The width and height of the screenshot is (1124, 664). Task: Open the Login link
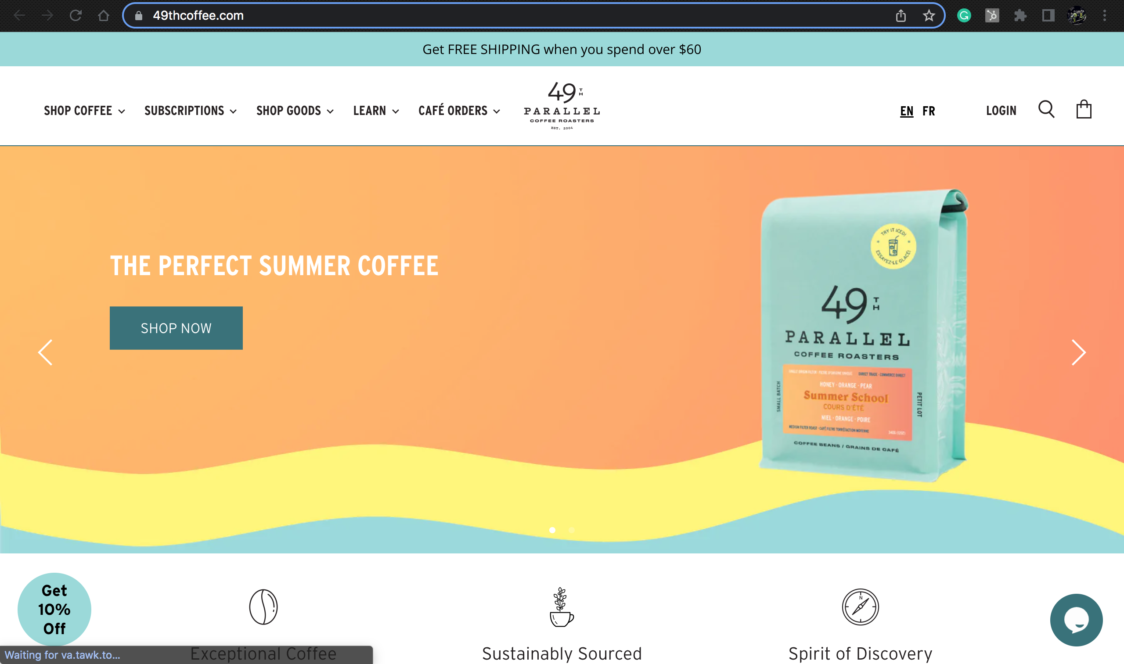(x=1001, y=110)
